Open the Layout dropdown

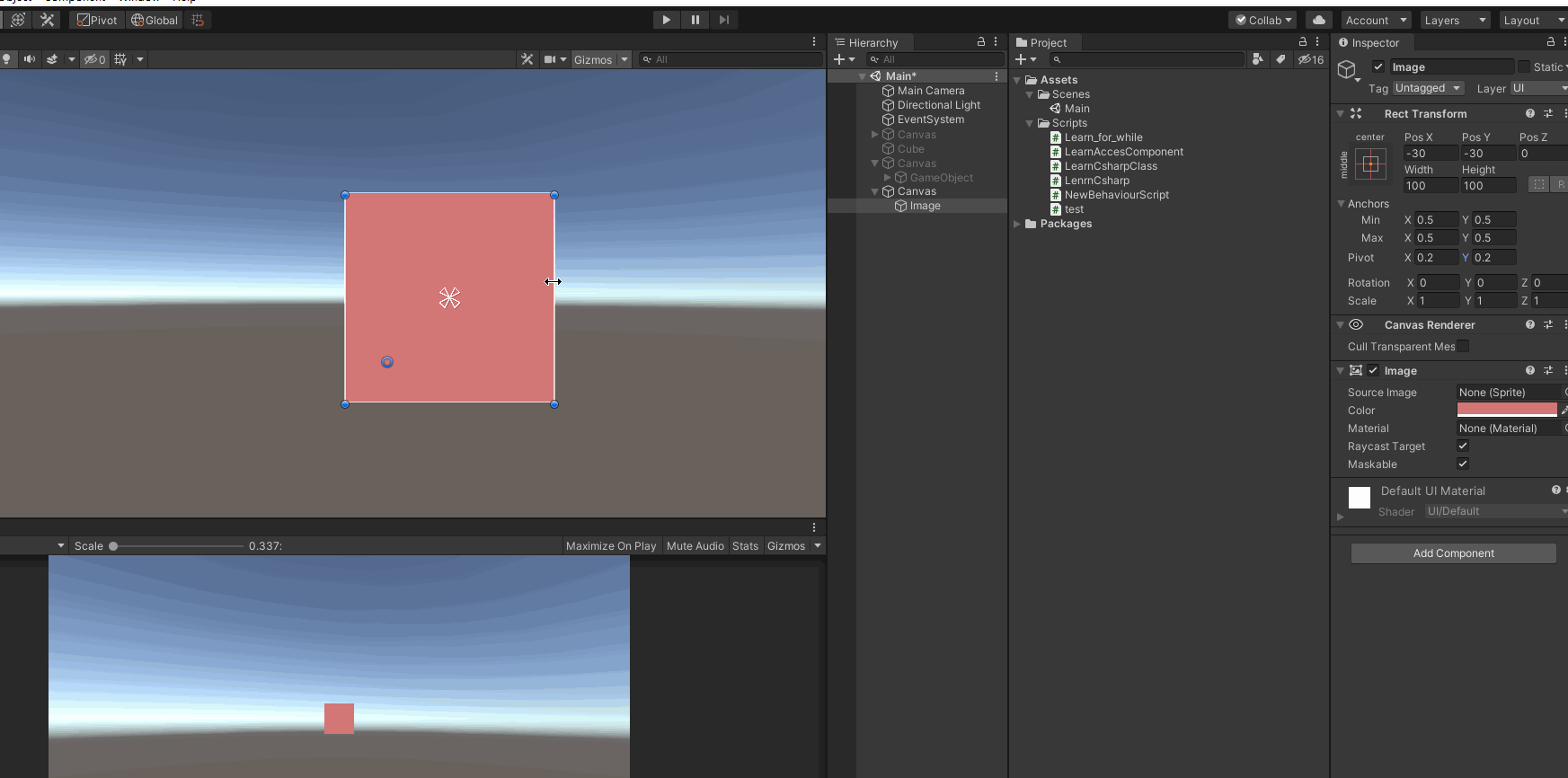[1532, 20]
